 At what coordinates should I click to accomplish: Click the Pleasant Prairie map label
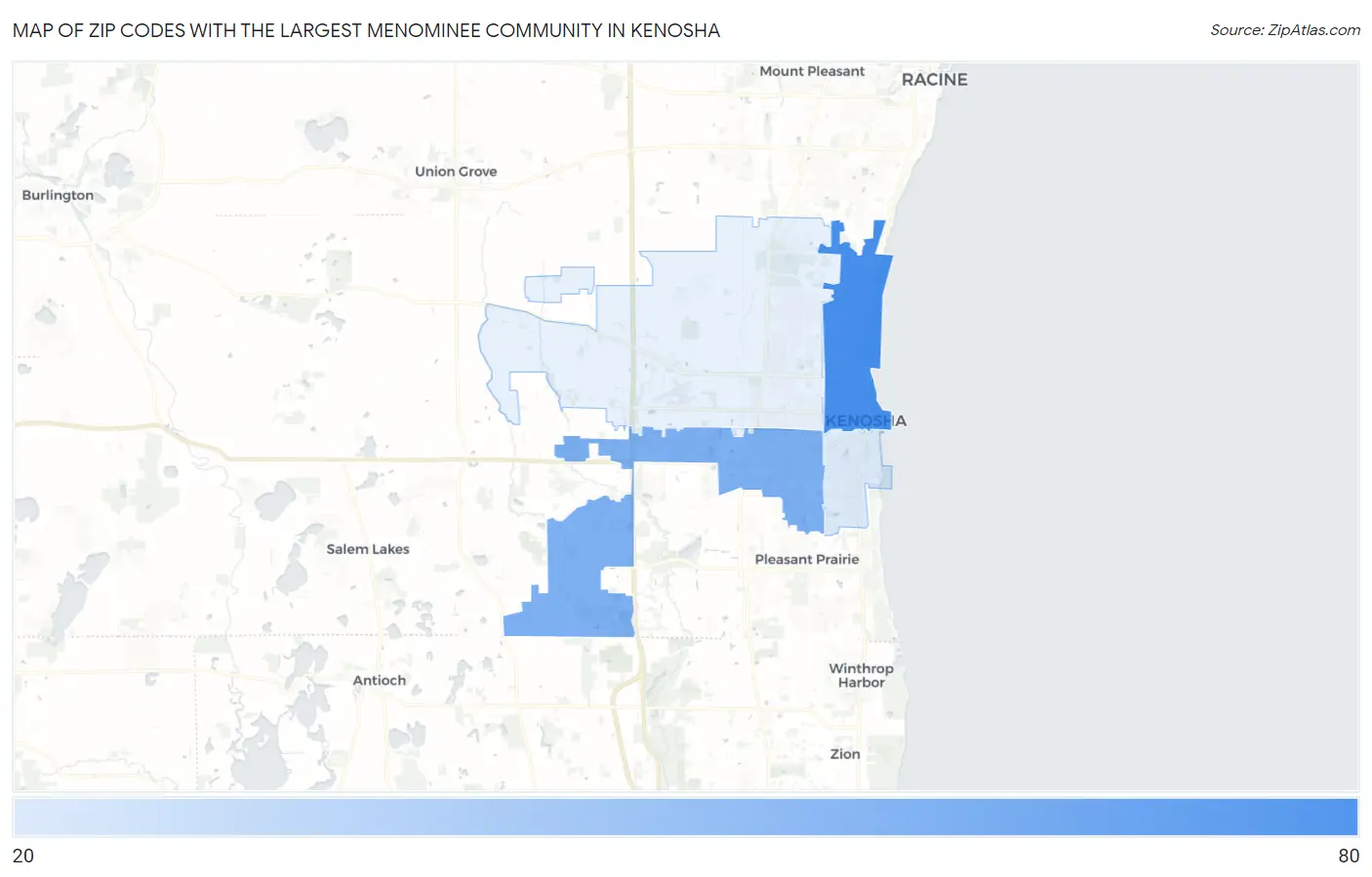click(x=807, y=559)
